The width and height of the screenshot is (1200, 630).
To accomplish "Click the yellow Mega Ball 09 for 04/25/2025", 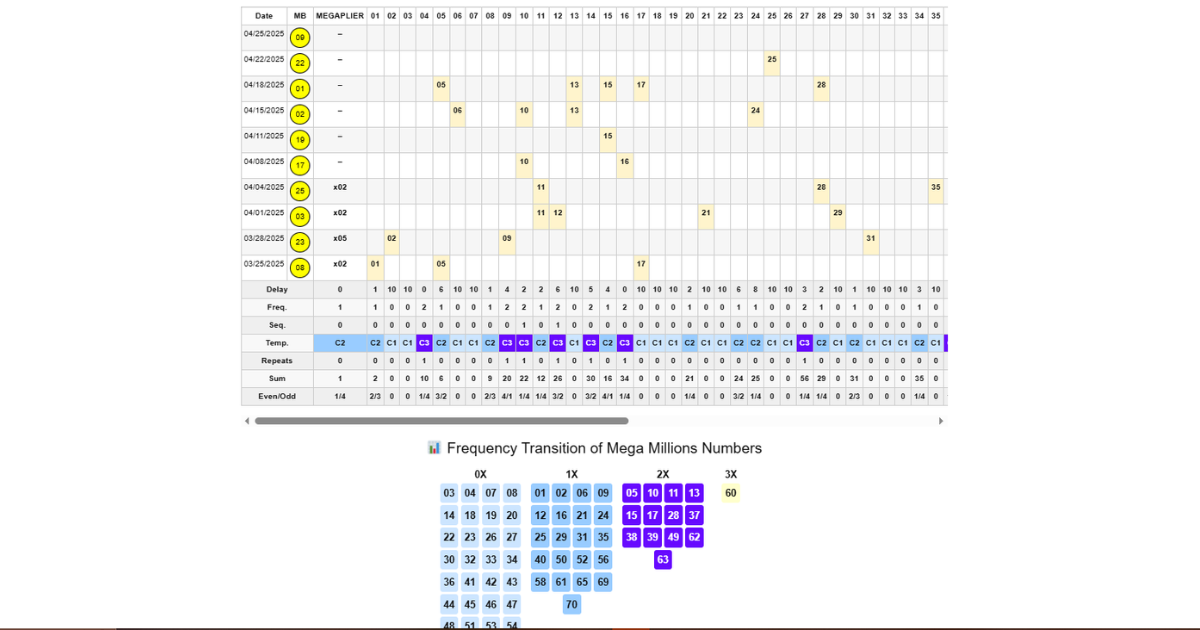I will click(300, 38).
